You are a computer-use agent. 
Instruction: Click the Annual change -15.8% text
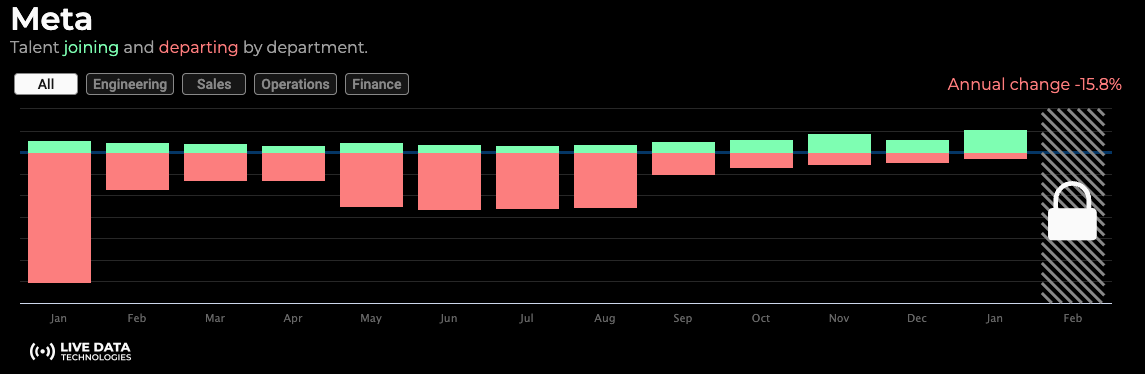coord(1034,84)
